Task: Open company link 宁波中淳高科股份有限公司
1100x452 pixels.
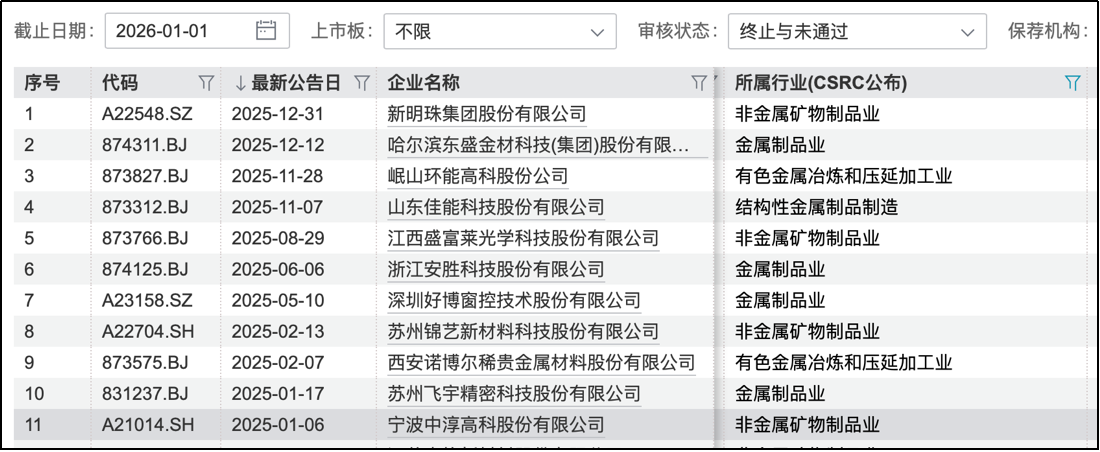Action: (x=495, y=425)
